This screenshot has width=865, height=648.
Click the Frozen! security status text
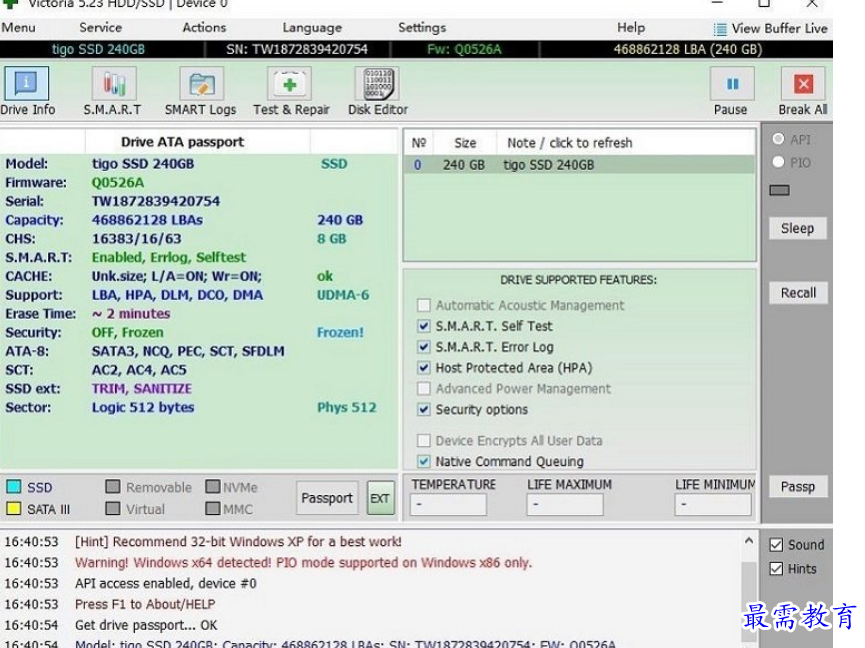tap(340, 333)
